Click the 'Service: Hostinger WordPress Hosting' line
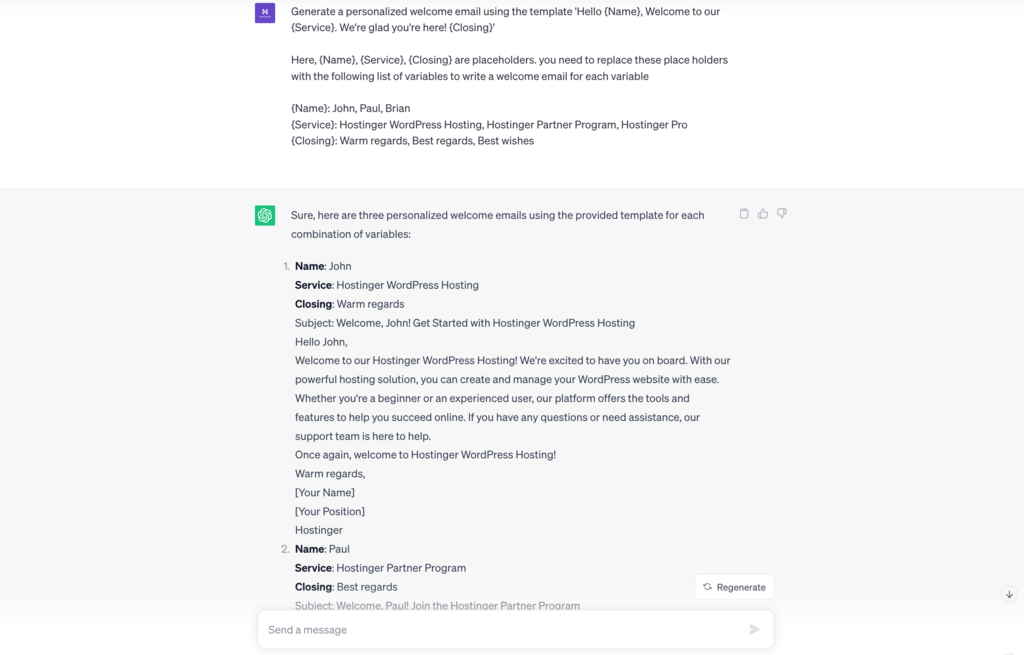The height and width of the screenshot is (655, 1024). [386, 285]
